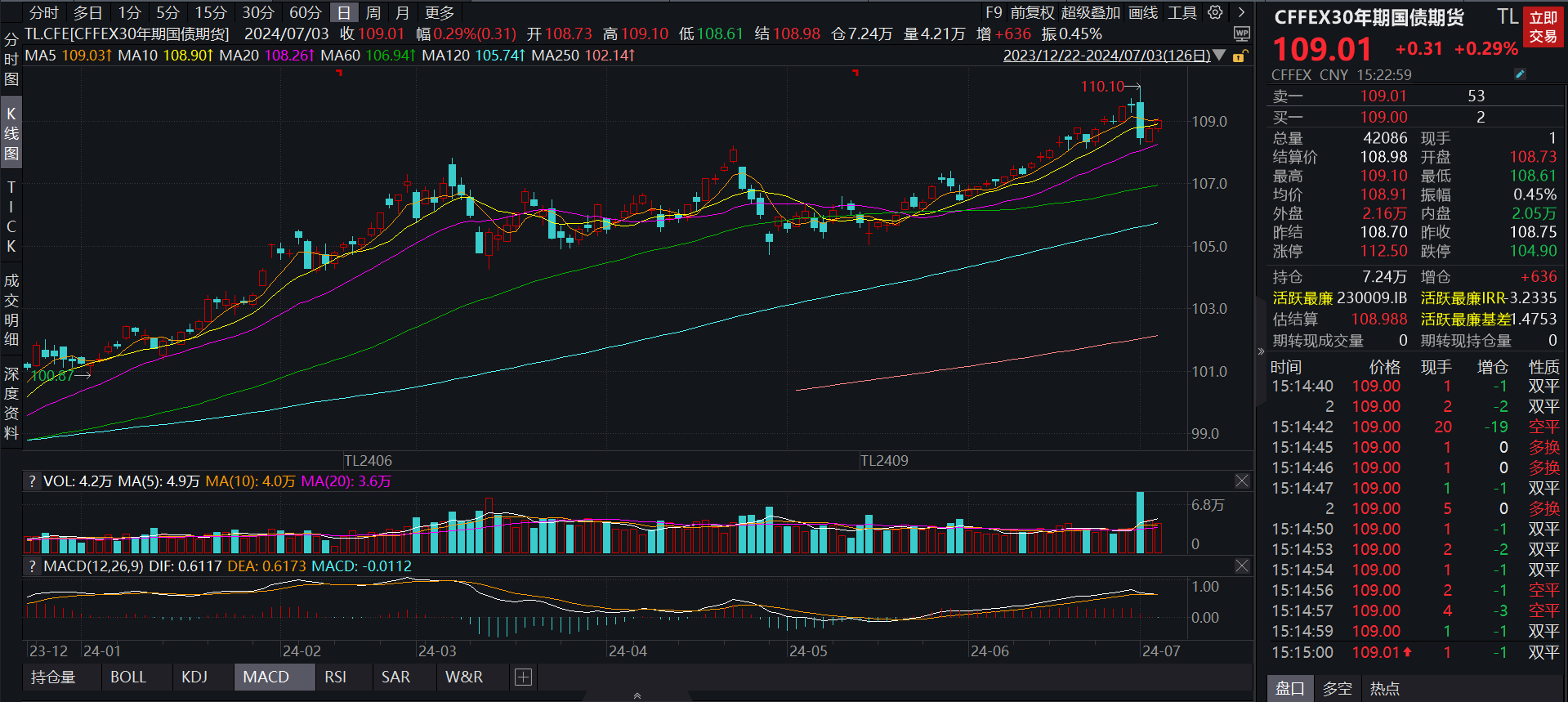This screenshot has height=702, width=1568.
Task: Select the 60分 interval
Action: [x=306, y=12]
